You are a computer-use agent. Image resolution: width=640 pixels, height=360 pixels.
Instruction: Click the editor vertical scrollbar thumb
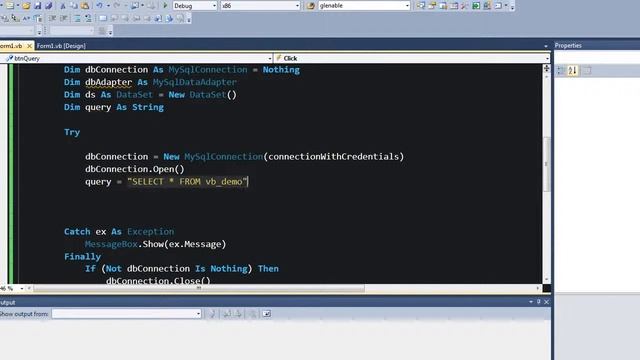[x=547, y=164]
